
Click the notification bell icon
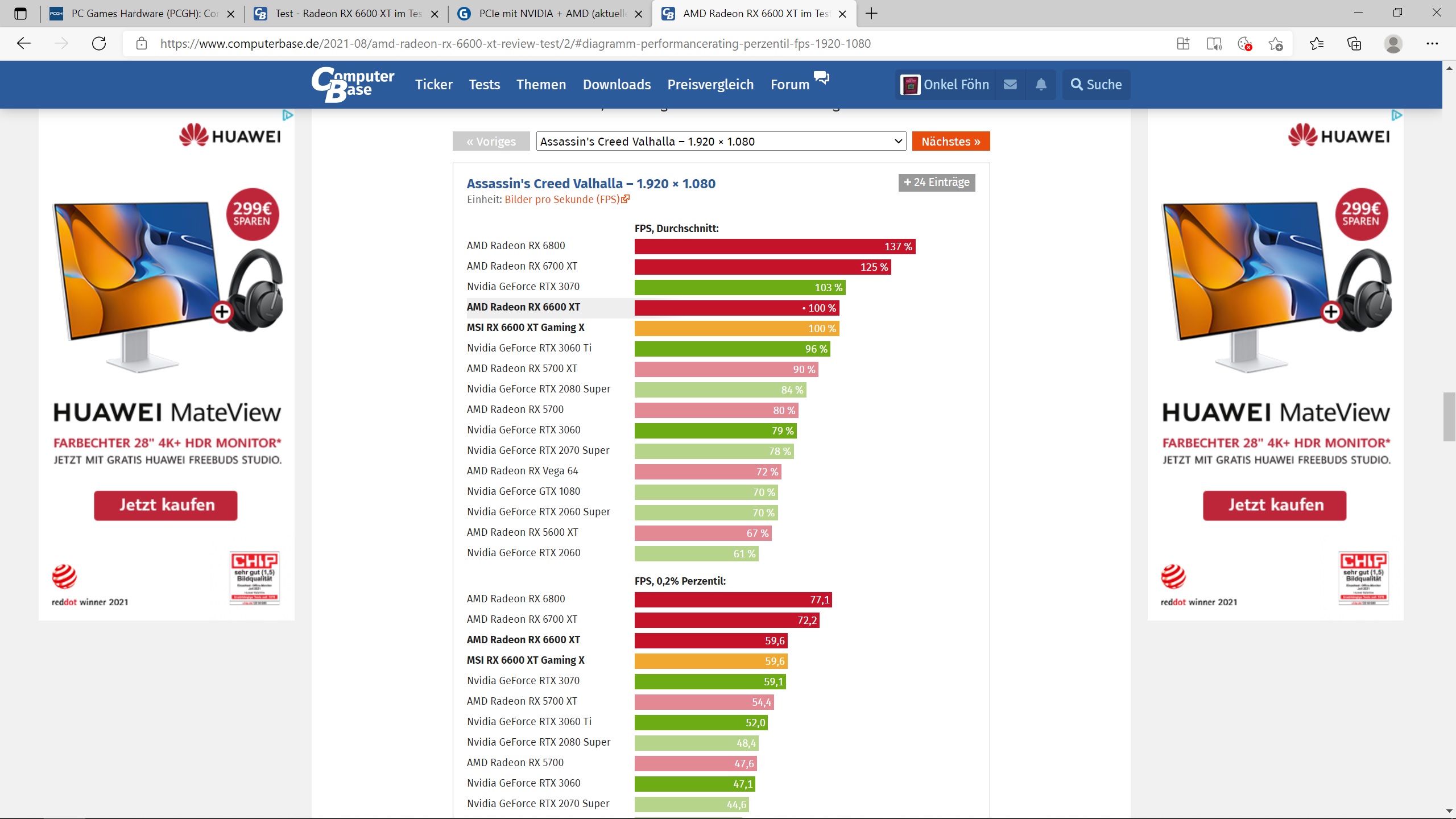pyautogui.click(x=1041, y=85)
